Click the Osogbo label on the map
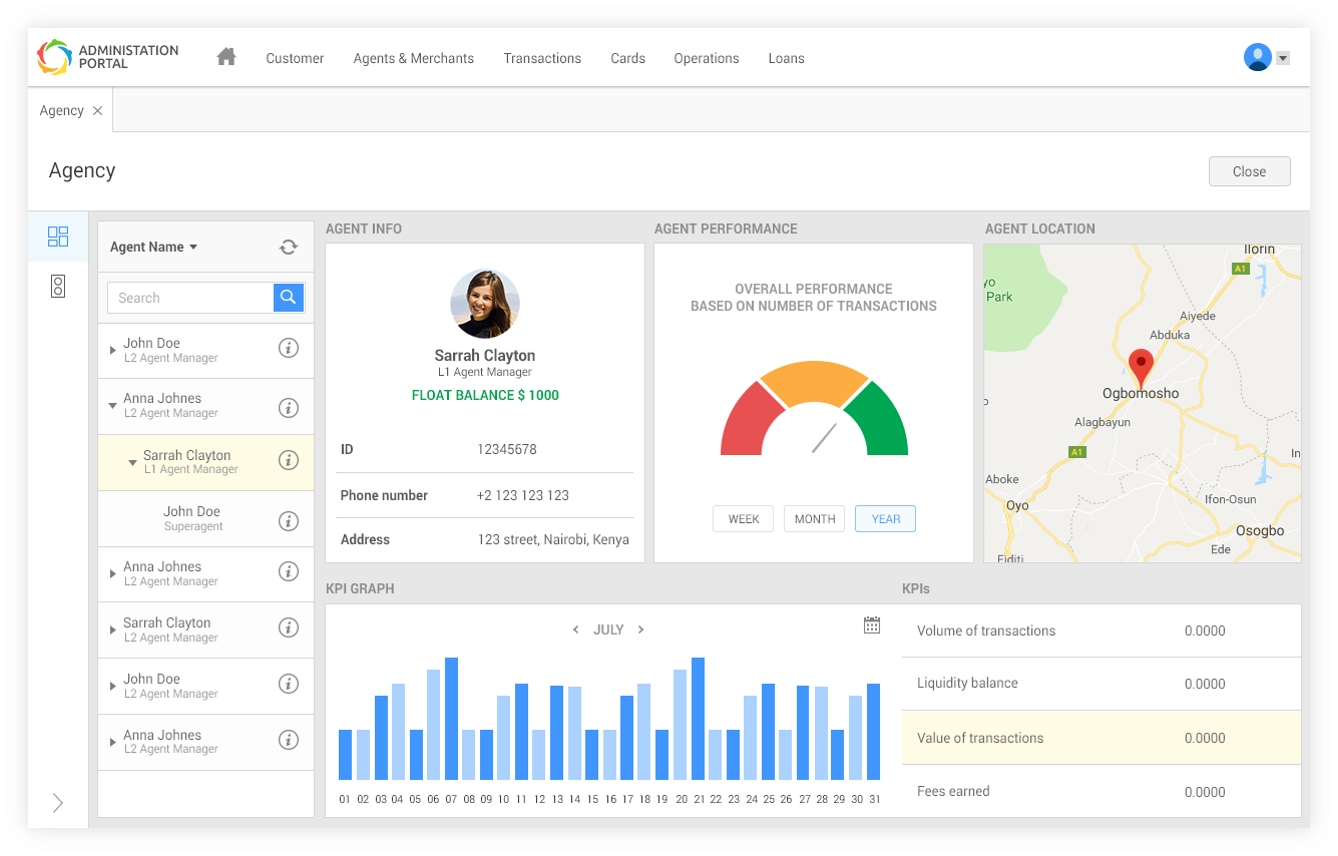Image resolution: width=1338 pixels, height=856 pixels. 1259,531
